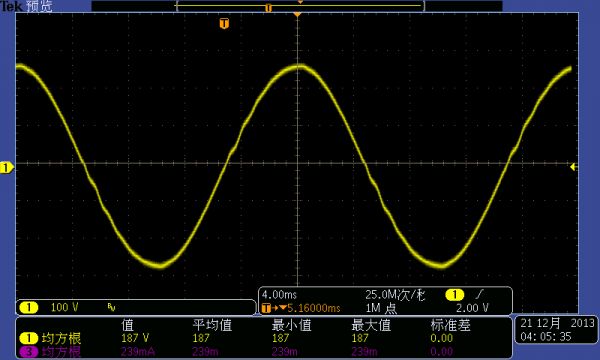Click the 239mA channel 3 RMS value
Viewport: 600px width, 360px height.
(x=138, y=351)
